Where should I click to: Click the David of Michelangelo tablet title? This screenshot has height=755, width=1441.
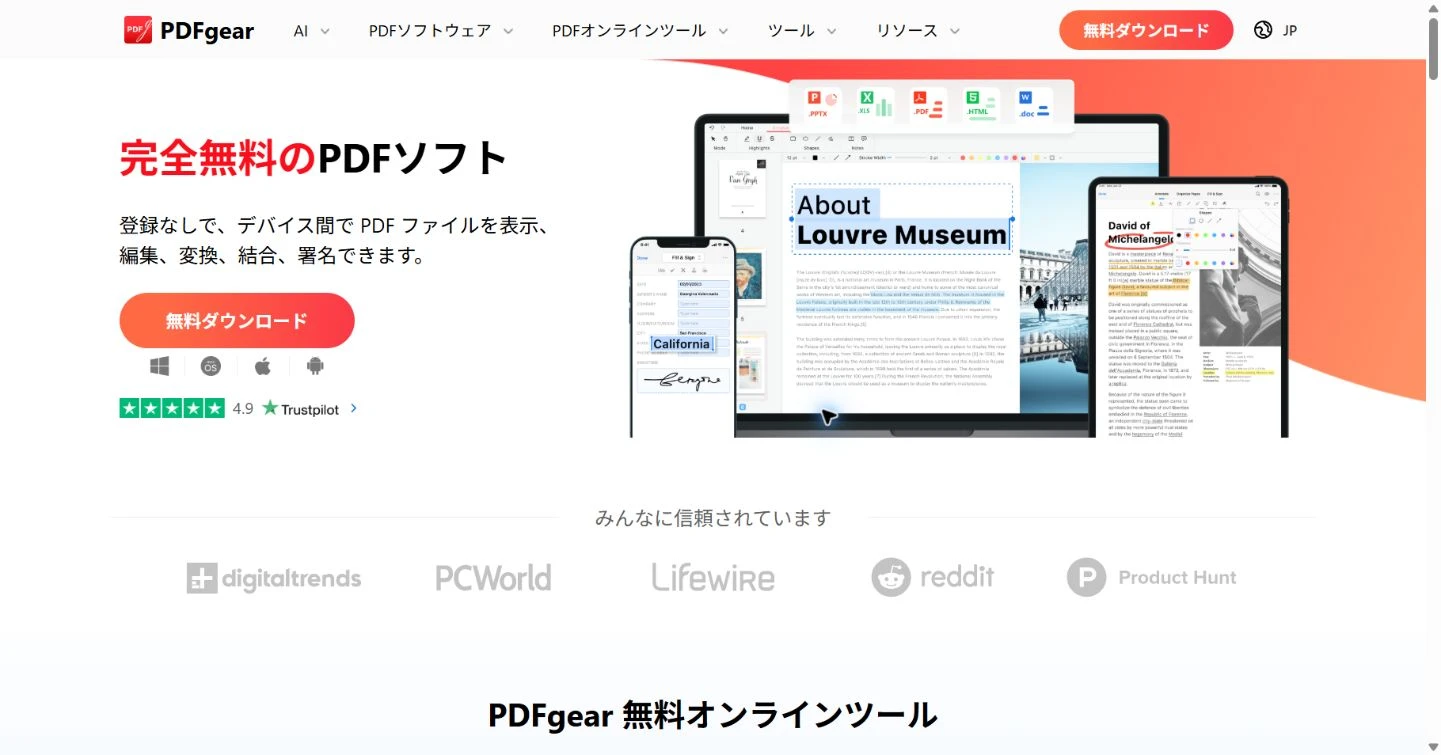coord(1139,233)
